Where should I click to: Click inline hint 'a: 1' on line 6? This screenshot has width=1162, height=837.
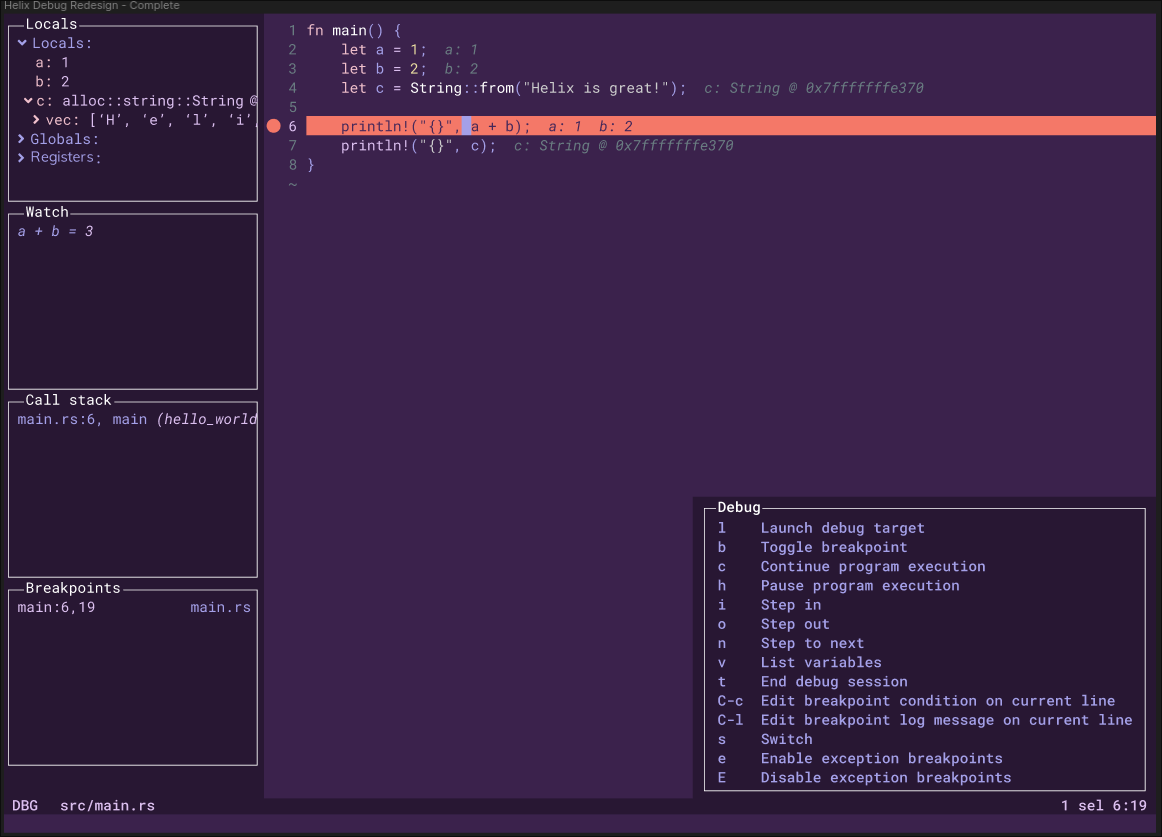pyautogui.click(x=565, y=126)
